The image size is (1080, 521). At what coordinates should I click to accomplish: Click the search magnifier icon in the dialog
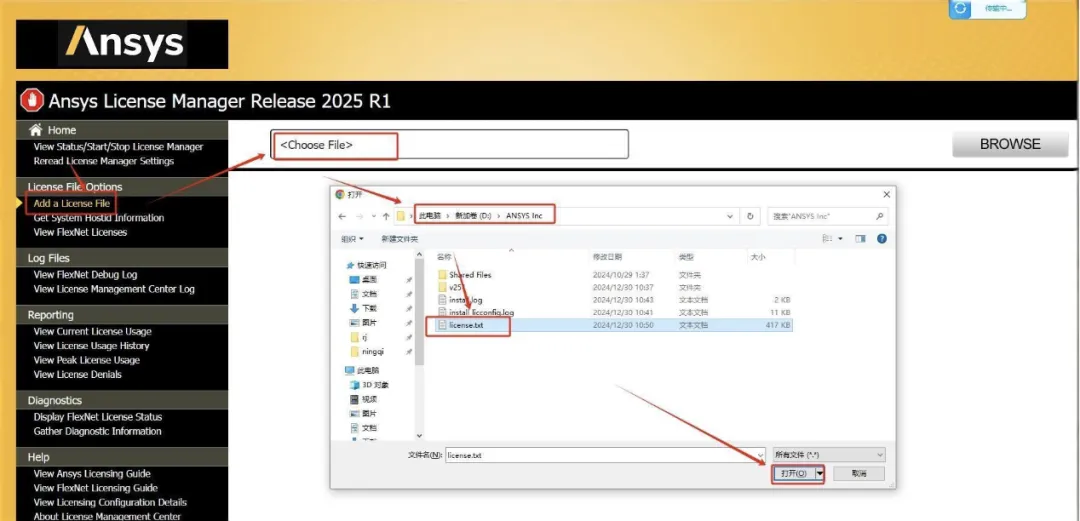point(880,216)
